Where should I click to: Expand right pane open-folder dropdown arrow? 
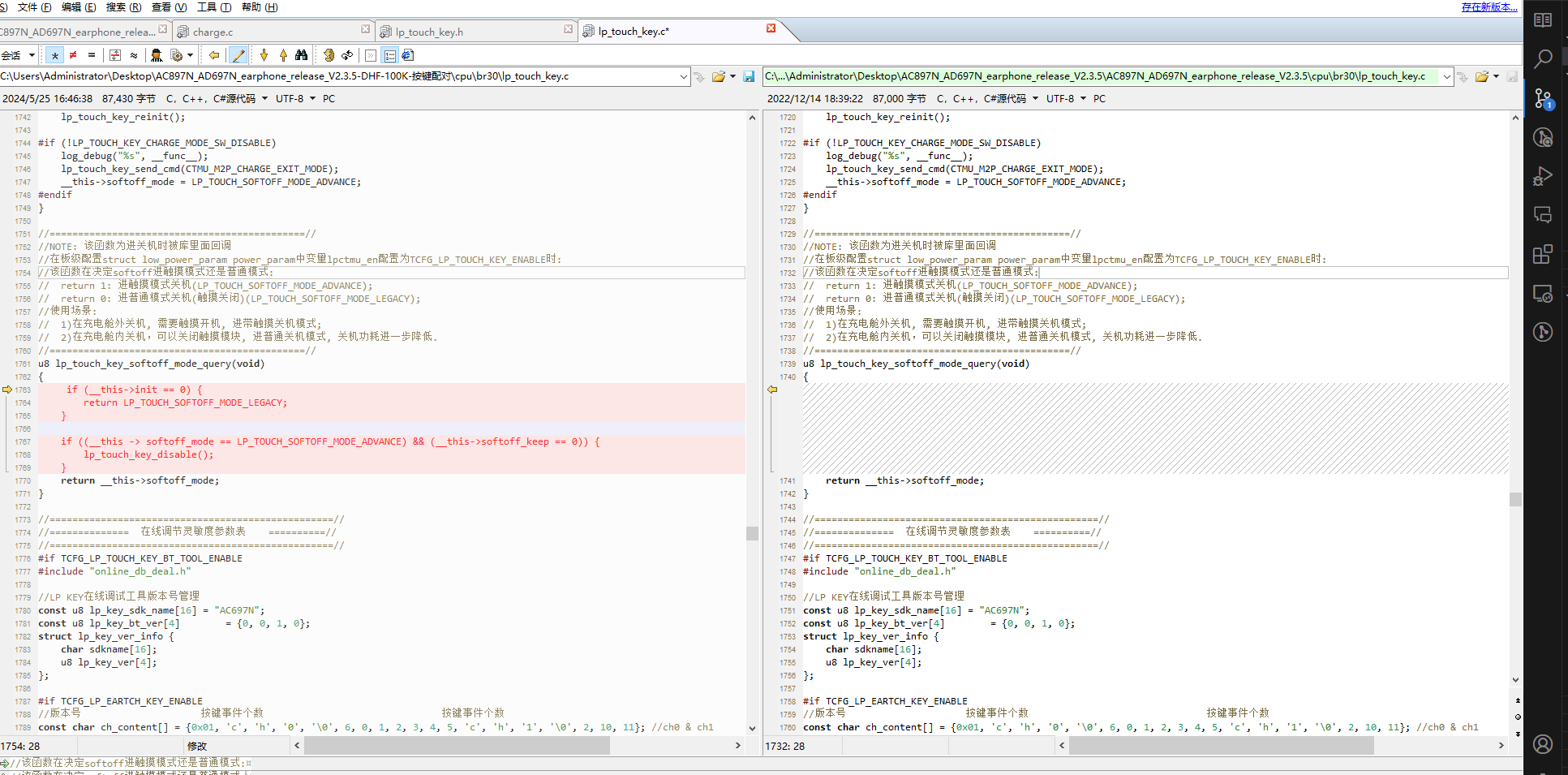point(1496,76)
